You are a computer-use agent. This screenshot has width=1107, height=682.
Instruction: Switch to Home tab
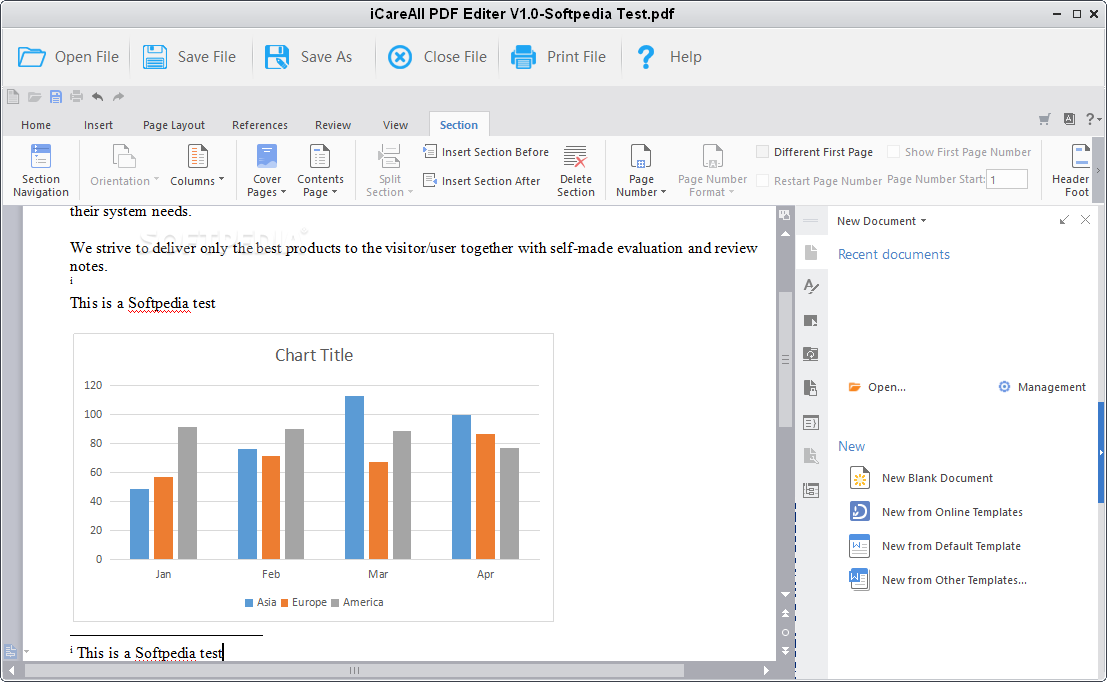[x=36, y=125]
